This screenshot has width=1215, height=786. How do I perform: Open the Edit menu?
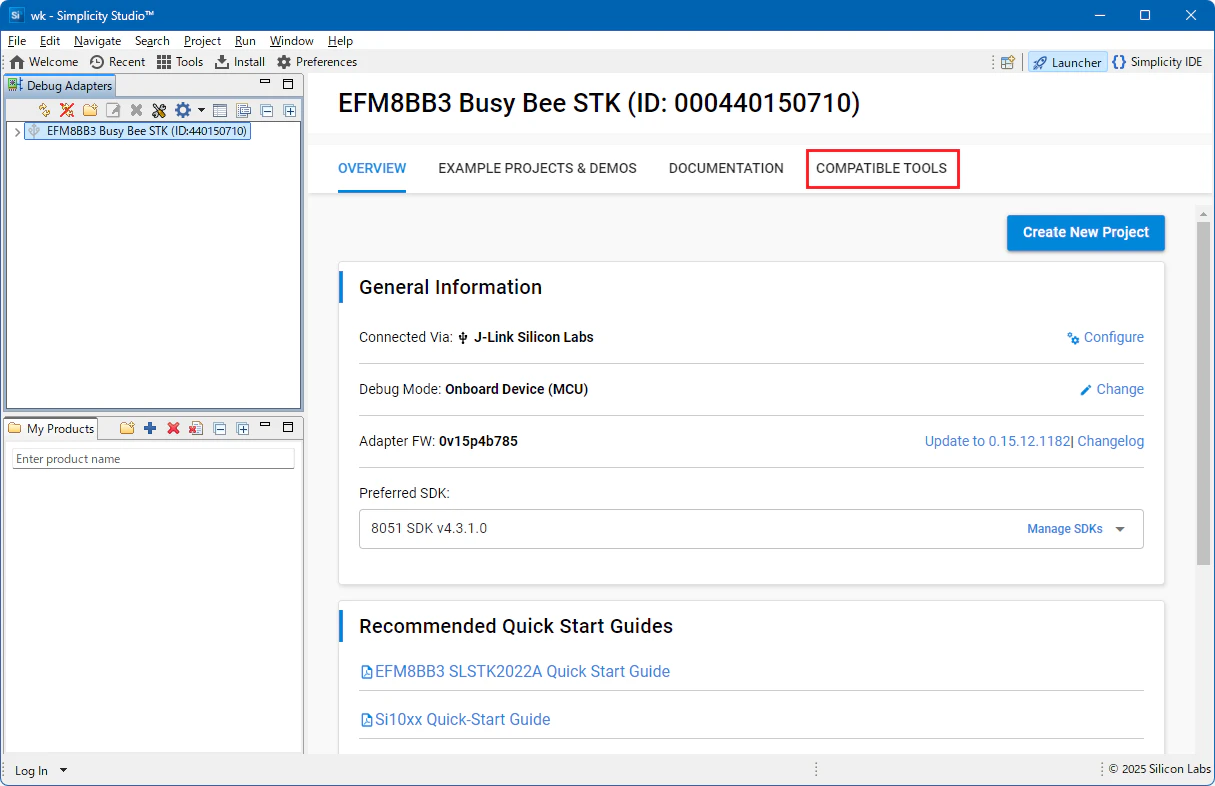(50, 41)
